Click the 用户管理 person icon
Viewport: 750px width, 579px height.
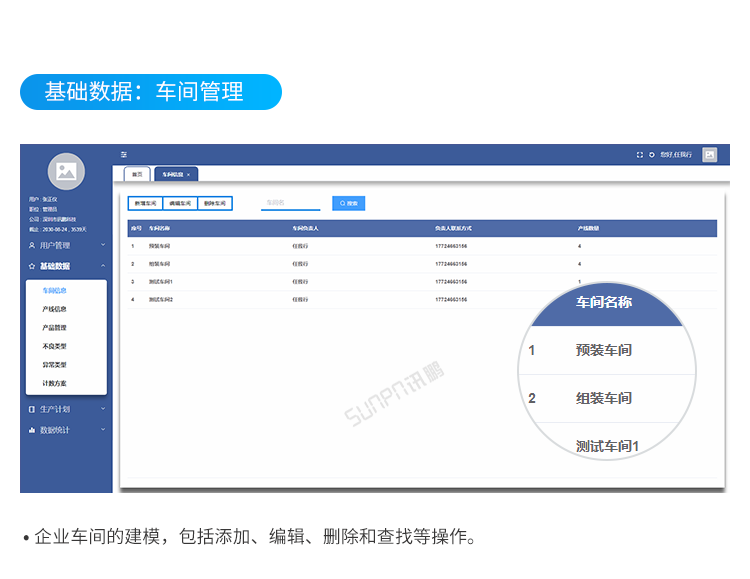click(32, 245)
